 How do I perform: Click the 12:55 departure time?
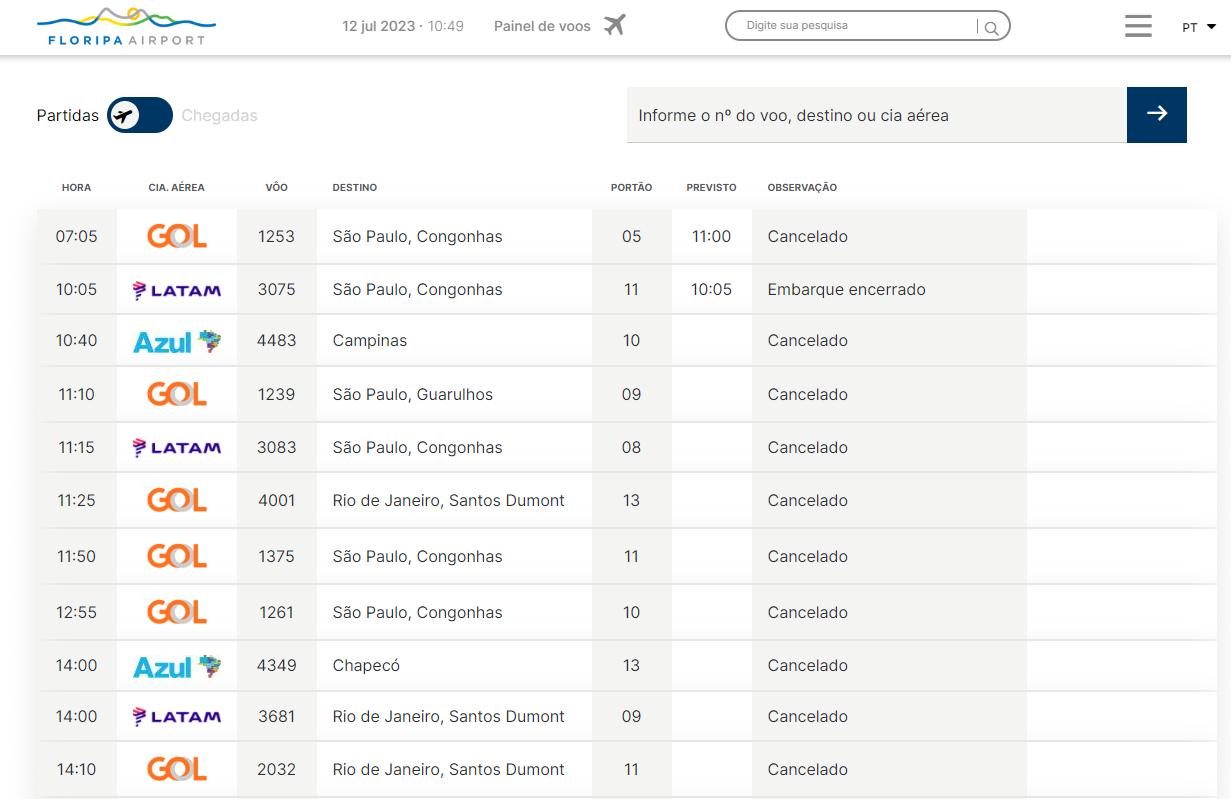coord(76,613)
